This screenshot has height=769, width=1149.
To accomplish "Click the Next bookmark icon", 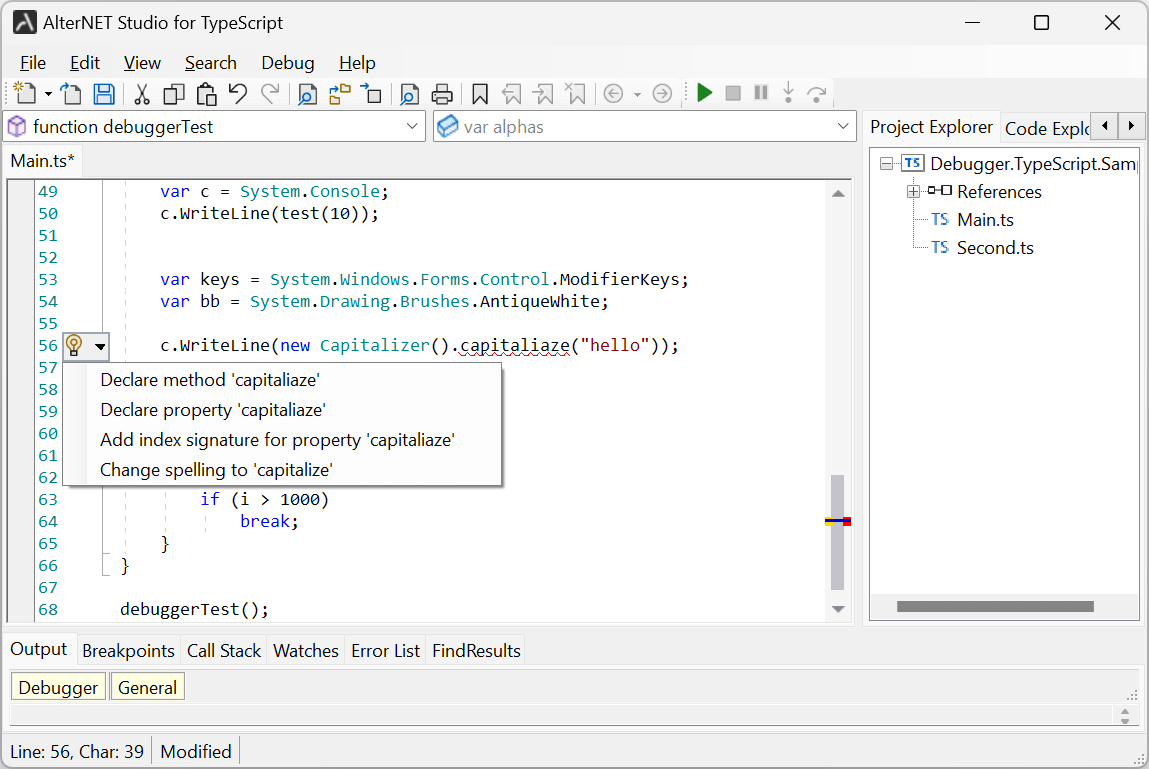I will click(544, 94).
